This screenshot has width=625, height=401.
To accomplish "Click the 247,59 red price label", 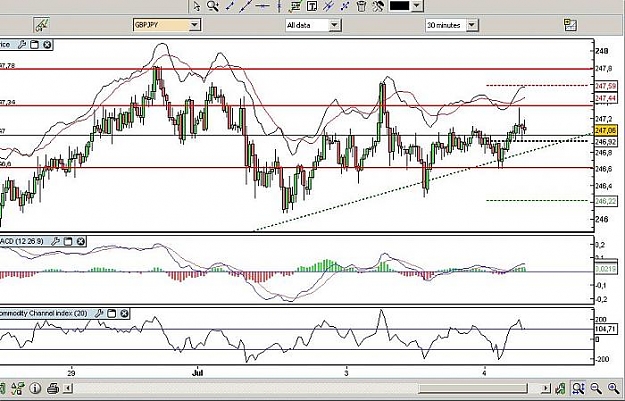I will [x=606, y=86].
